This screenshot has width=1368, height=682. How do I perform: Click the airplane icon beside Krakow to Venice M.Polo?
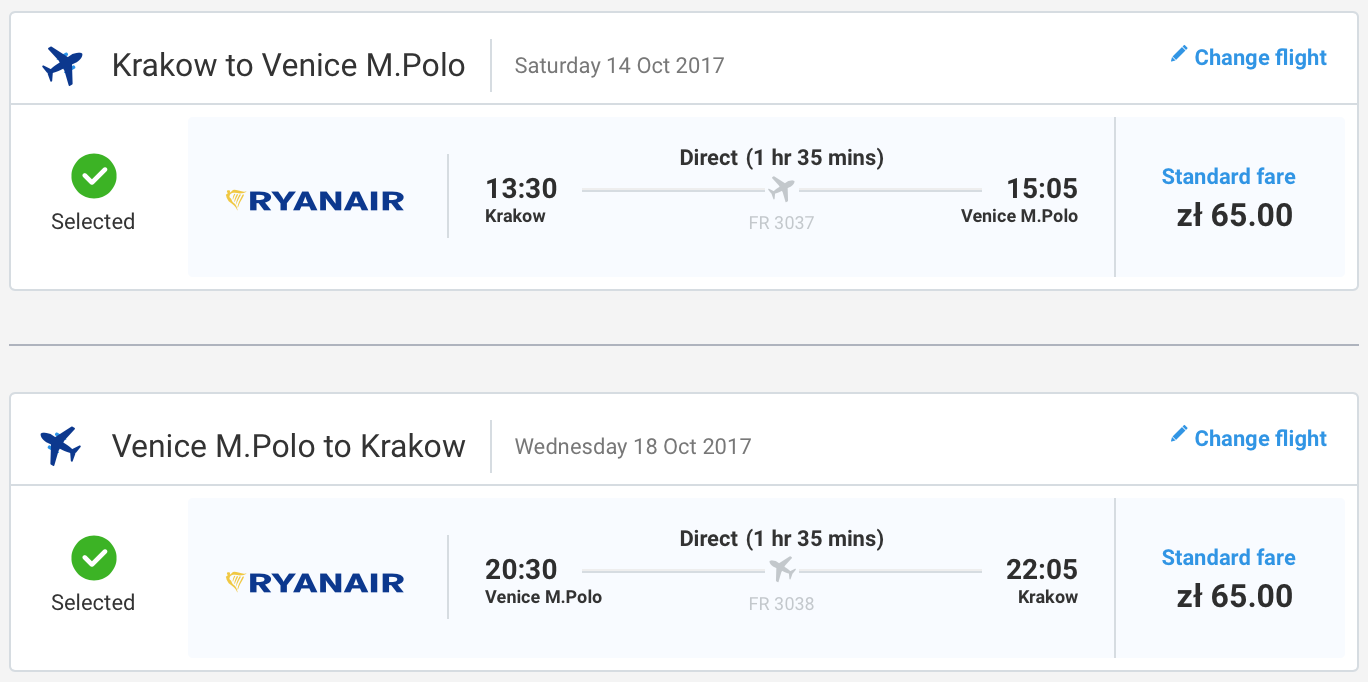[x=62, y=66]
